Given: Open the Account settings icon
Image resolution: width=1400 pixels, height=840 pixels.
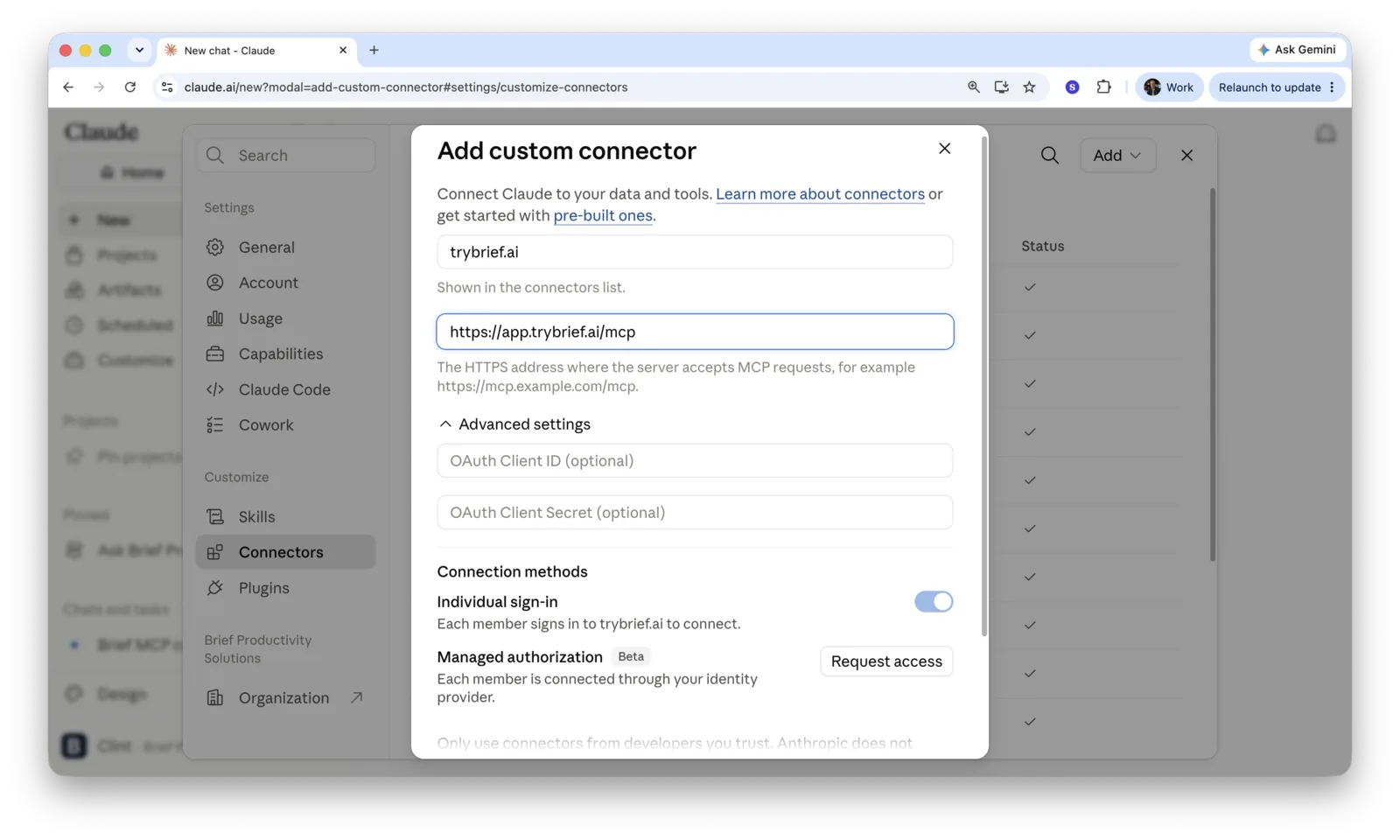Looking at the screenshot, I should 215,283.
